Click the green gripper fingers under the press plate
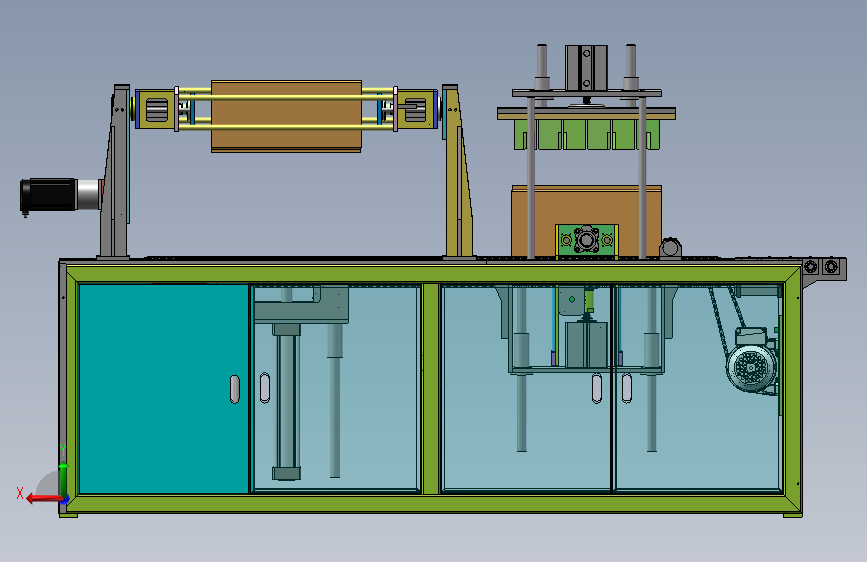 coord(586,134)
